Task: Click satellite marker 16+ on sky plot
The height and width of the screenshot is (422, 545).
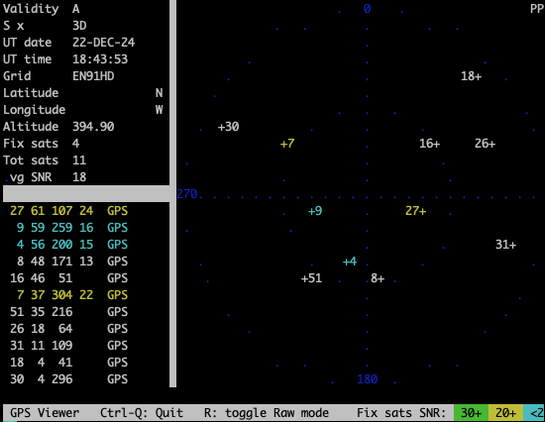Action: [x=430, y=144]
